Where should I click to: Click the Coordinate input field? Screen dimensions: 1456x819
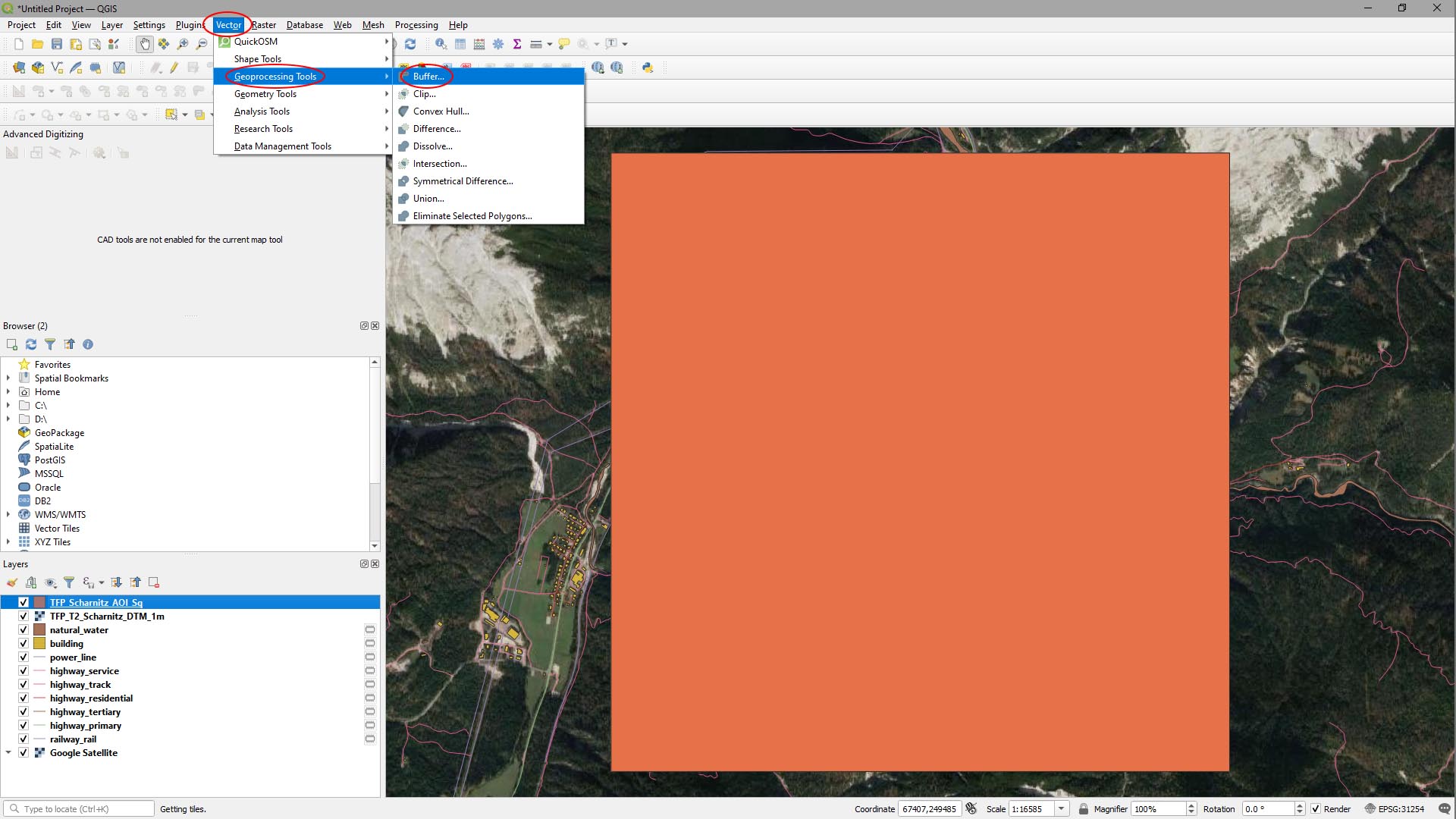pyautogui.click(x=930, y=809)
